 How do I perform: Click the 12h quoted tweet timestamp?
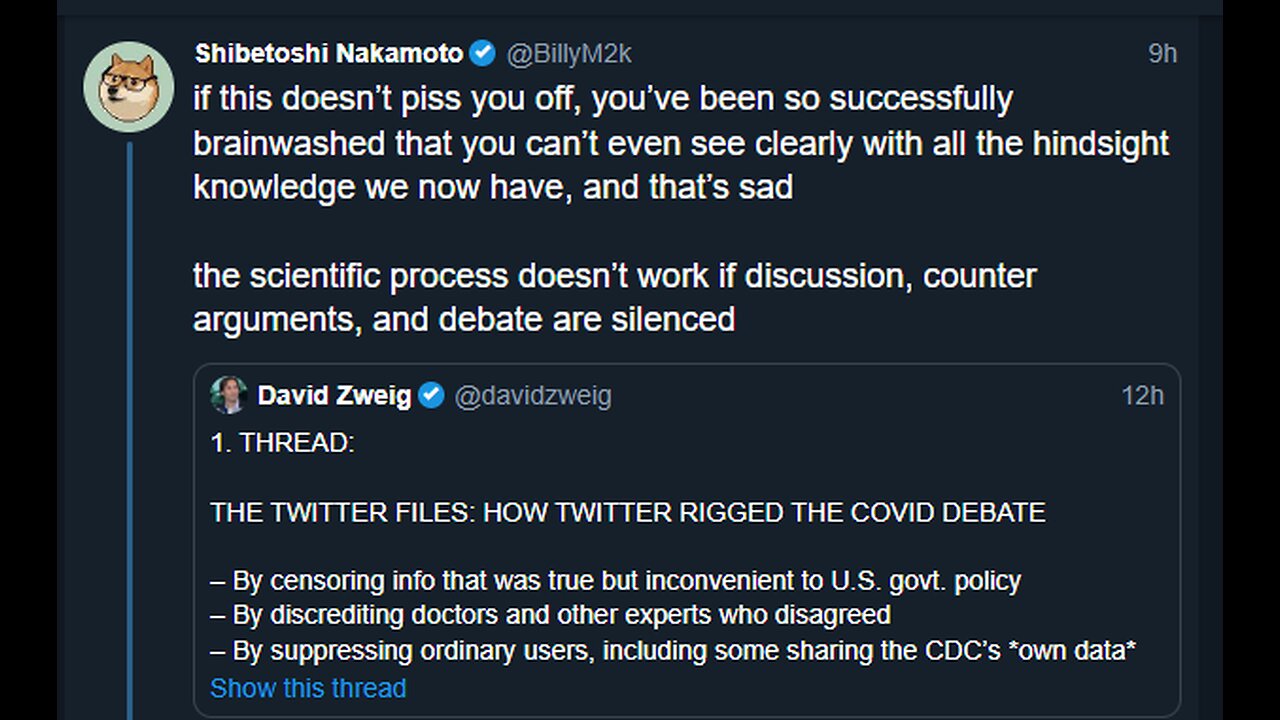point(1142,396)
